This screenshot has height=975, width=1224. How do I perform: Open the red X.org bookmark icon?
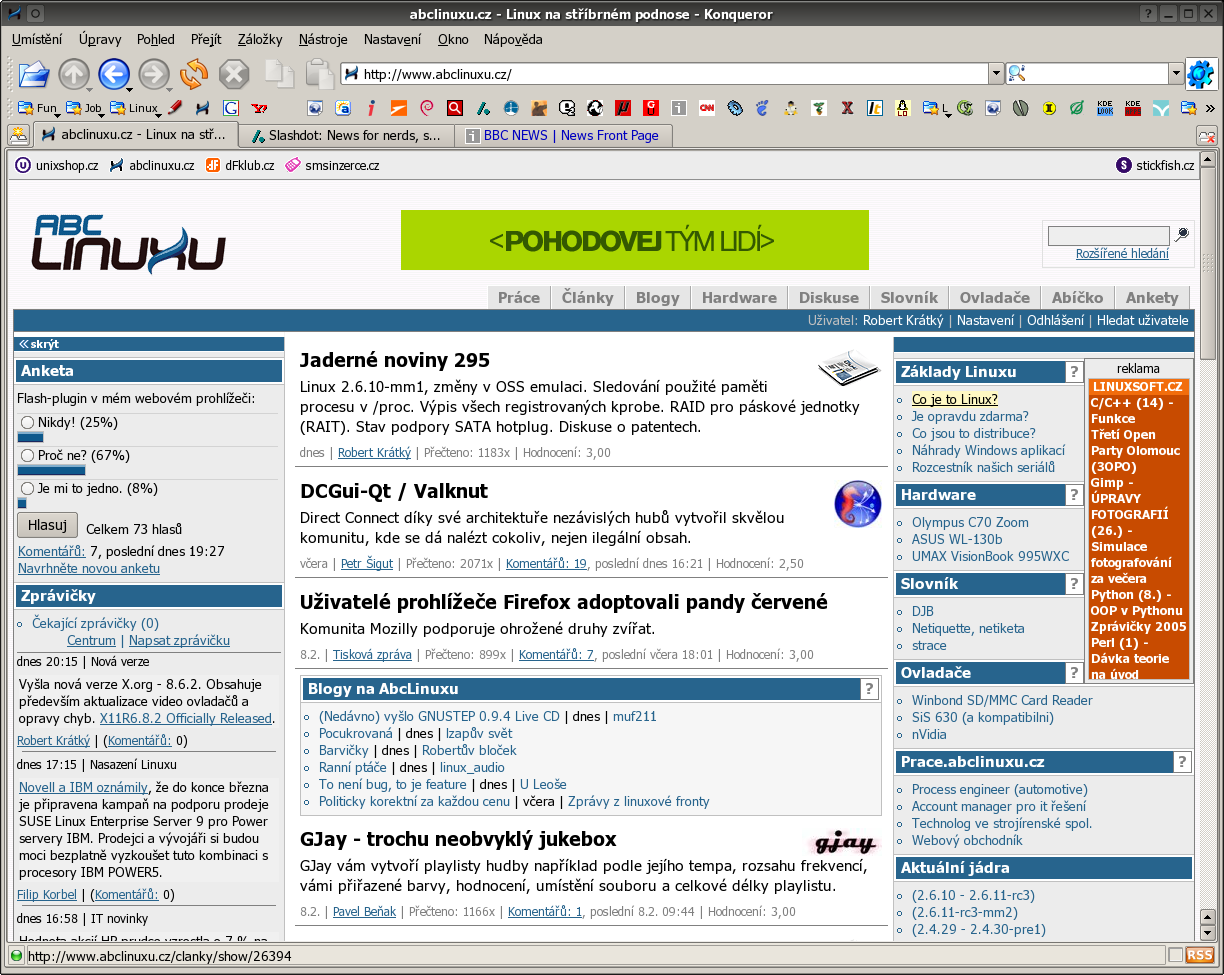847,108
